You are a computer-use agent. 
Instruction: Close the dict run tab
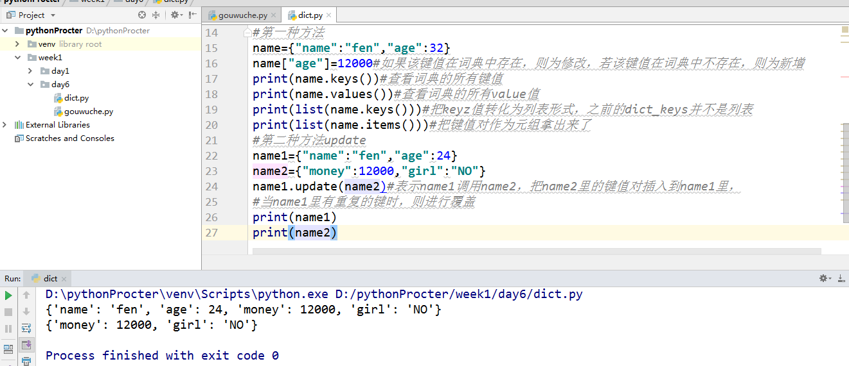coord(63,279)
